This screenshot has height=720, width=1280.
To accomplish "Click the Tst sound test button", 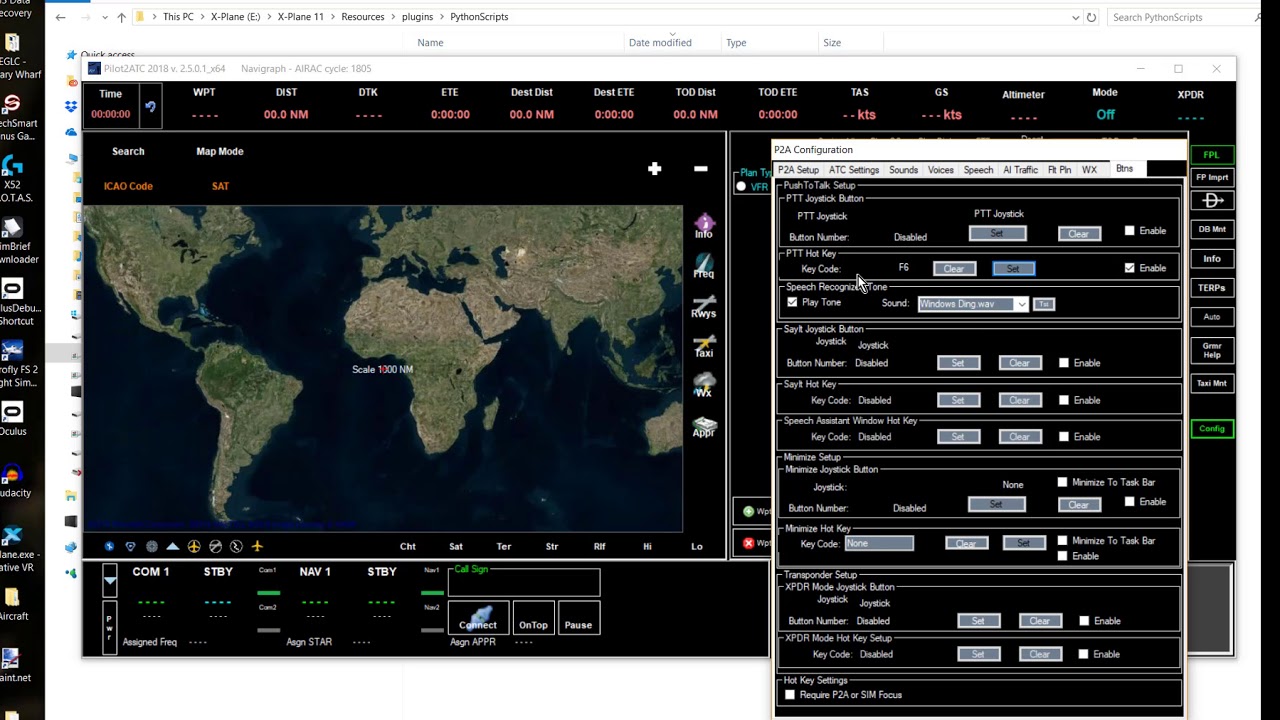I will [x=1043, y=304].
